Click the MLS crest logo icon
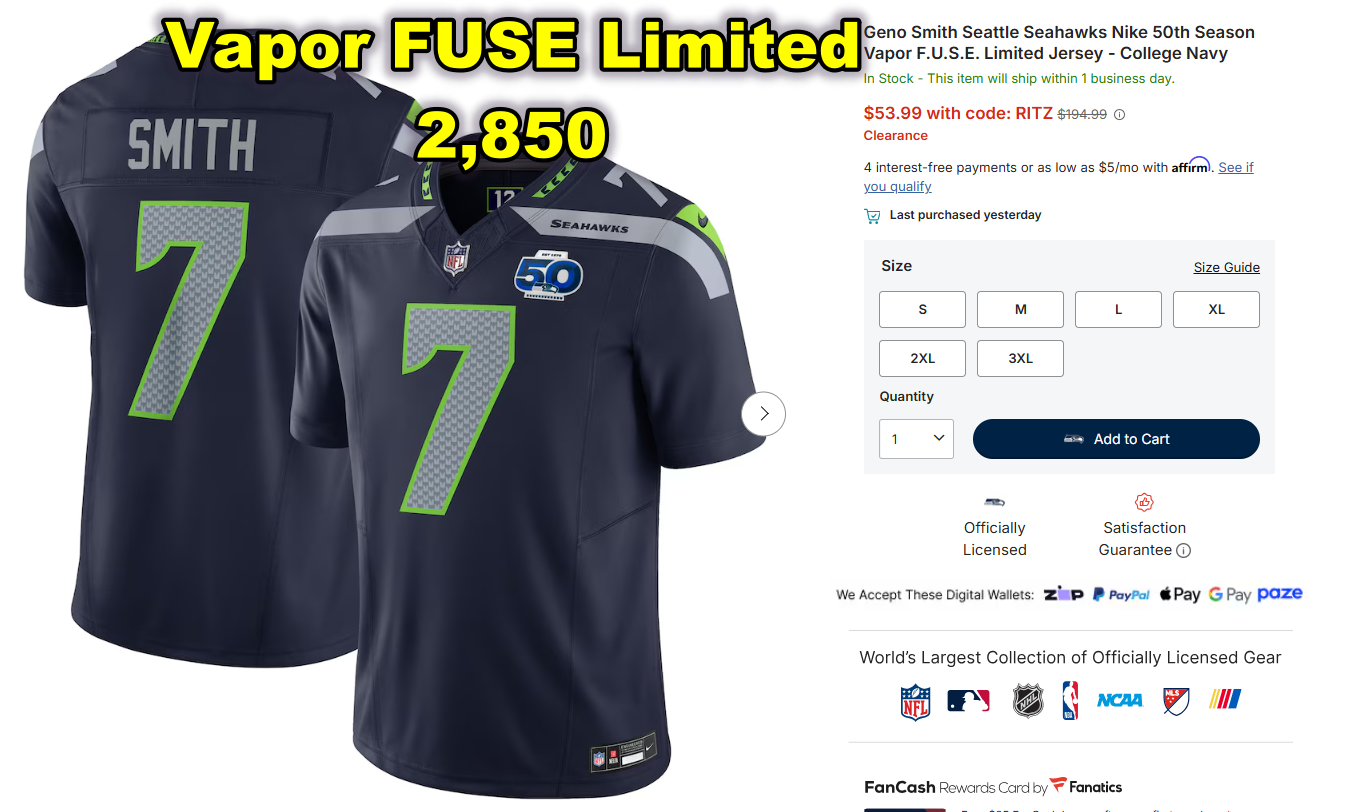The image size is (1352, 812). (1176, 701)
